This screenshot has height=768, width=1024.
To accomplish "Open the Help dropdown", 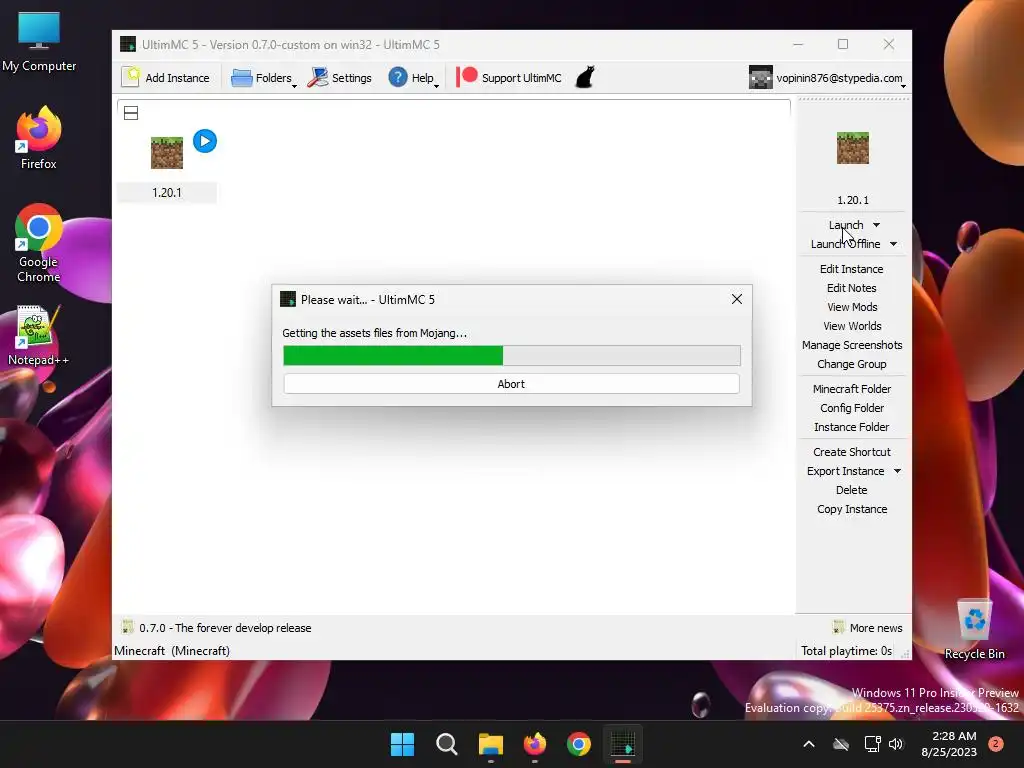I will point(413,77).
